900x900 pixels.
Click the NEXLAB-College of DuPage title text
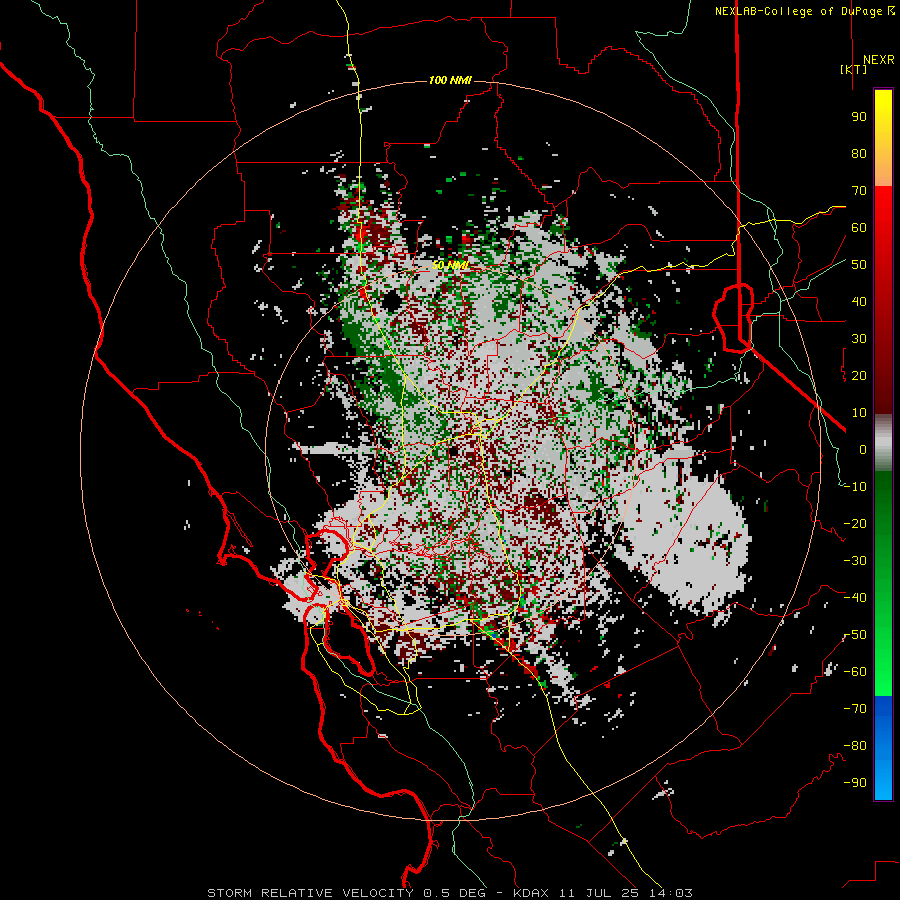[804, 11]
